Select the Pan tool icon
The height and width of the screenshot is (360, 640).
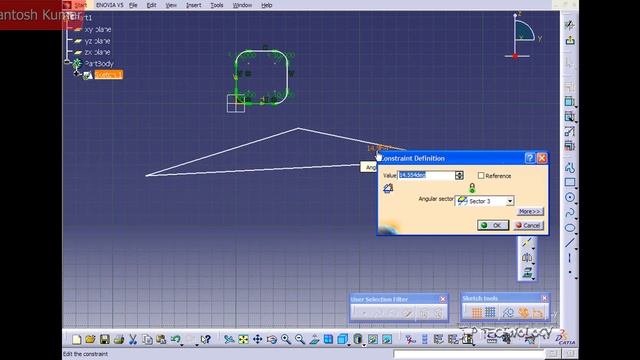click(258, 340)
